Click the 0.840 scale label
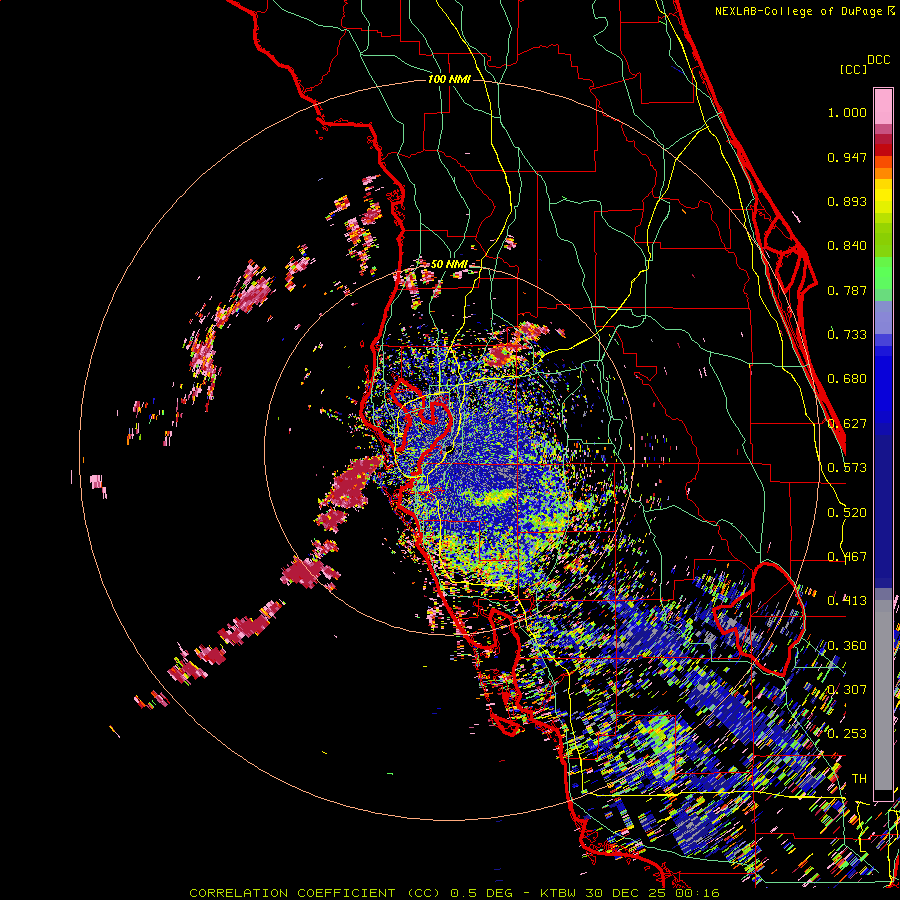Image resolution: width=900 pixels, height=900 pixels. click(847, 246)
